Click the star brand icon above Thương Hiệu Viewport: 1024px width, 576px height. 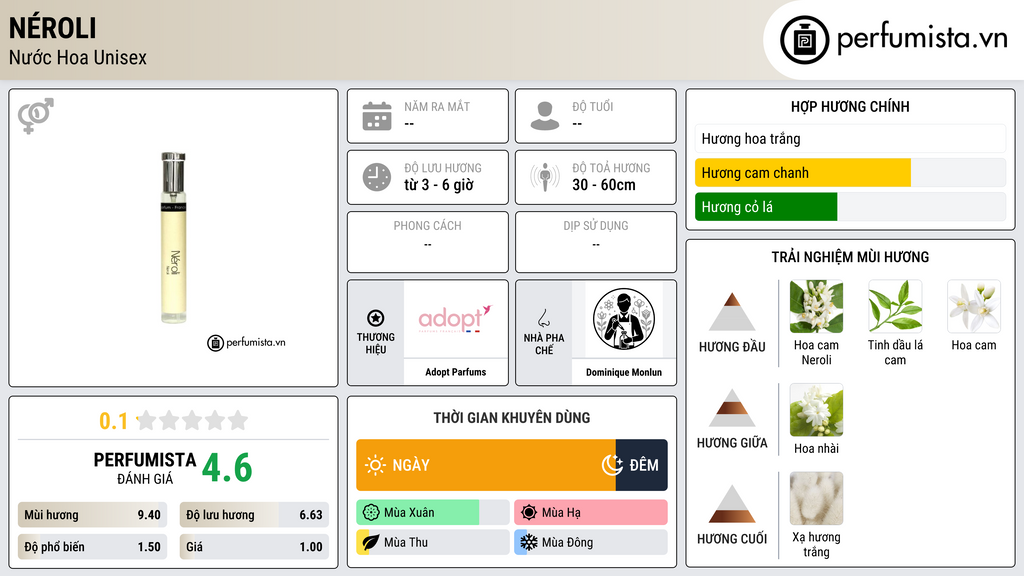pos(376,318)
